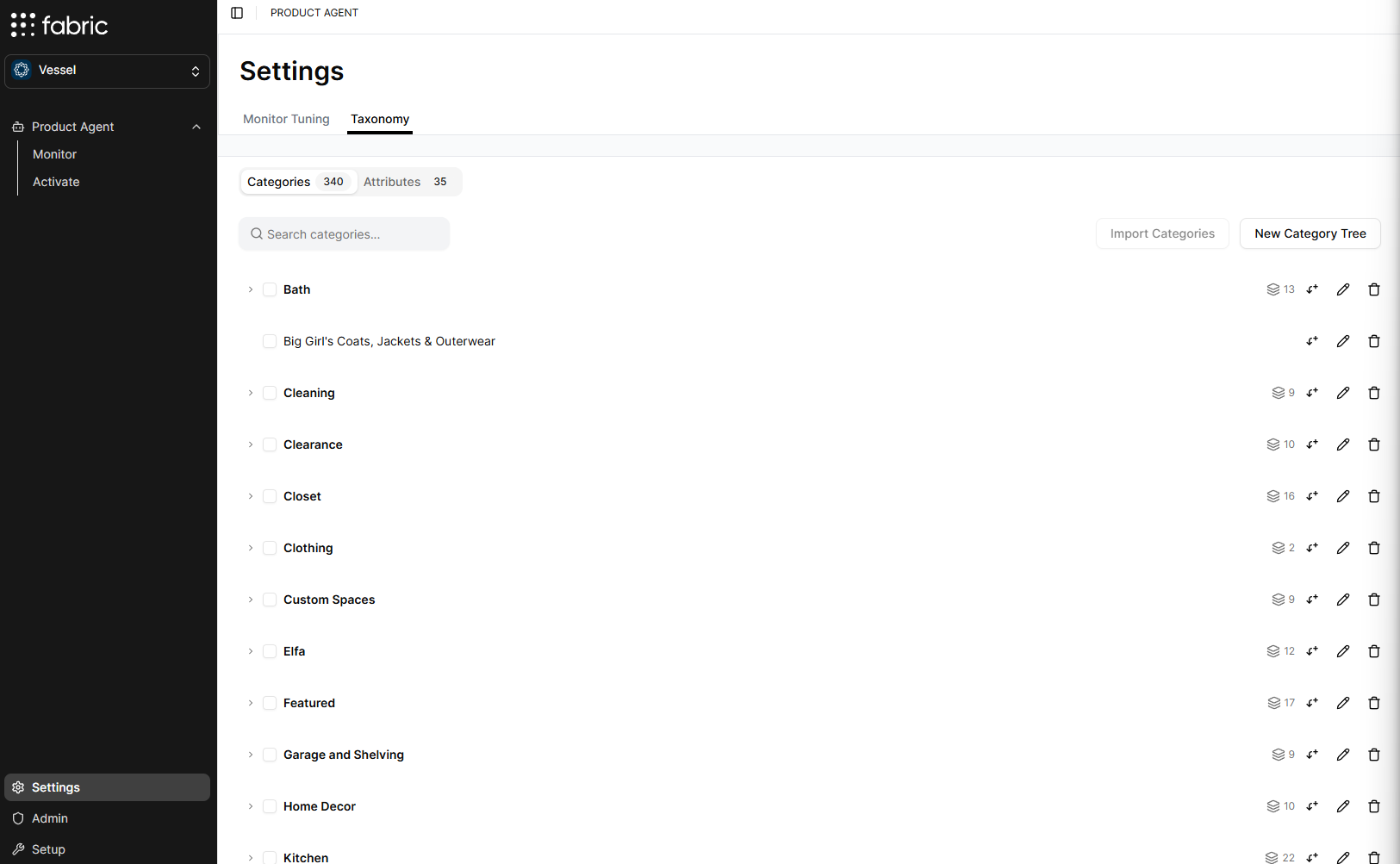Toggle the sidebar panel icon
This screenshot has width=1400, height=864.
tap(237, 13)
